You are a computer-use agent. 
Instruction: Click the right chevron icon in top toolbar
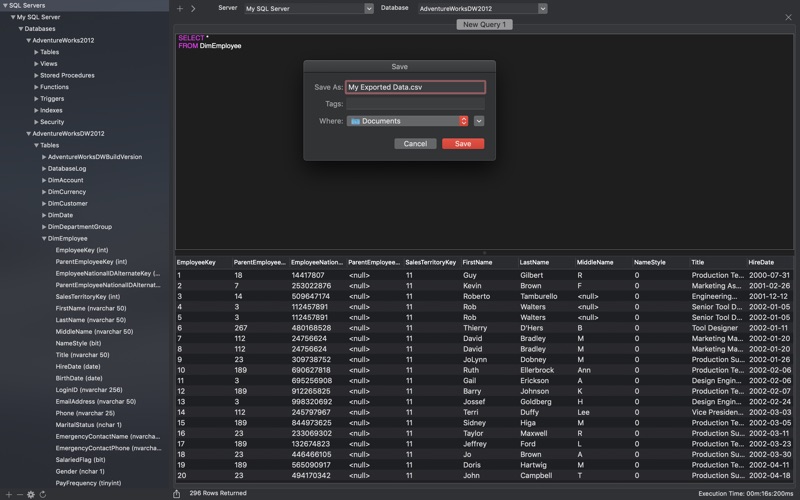193,8
